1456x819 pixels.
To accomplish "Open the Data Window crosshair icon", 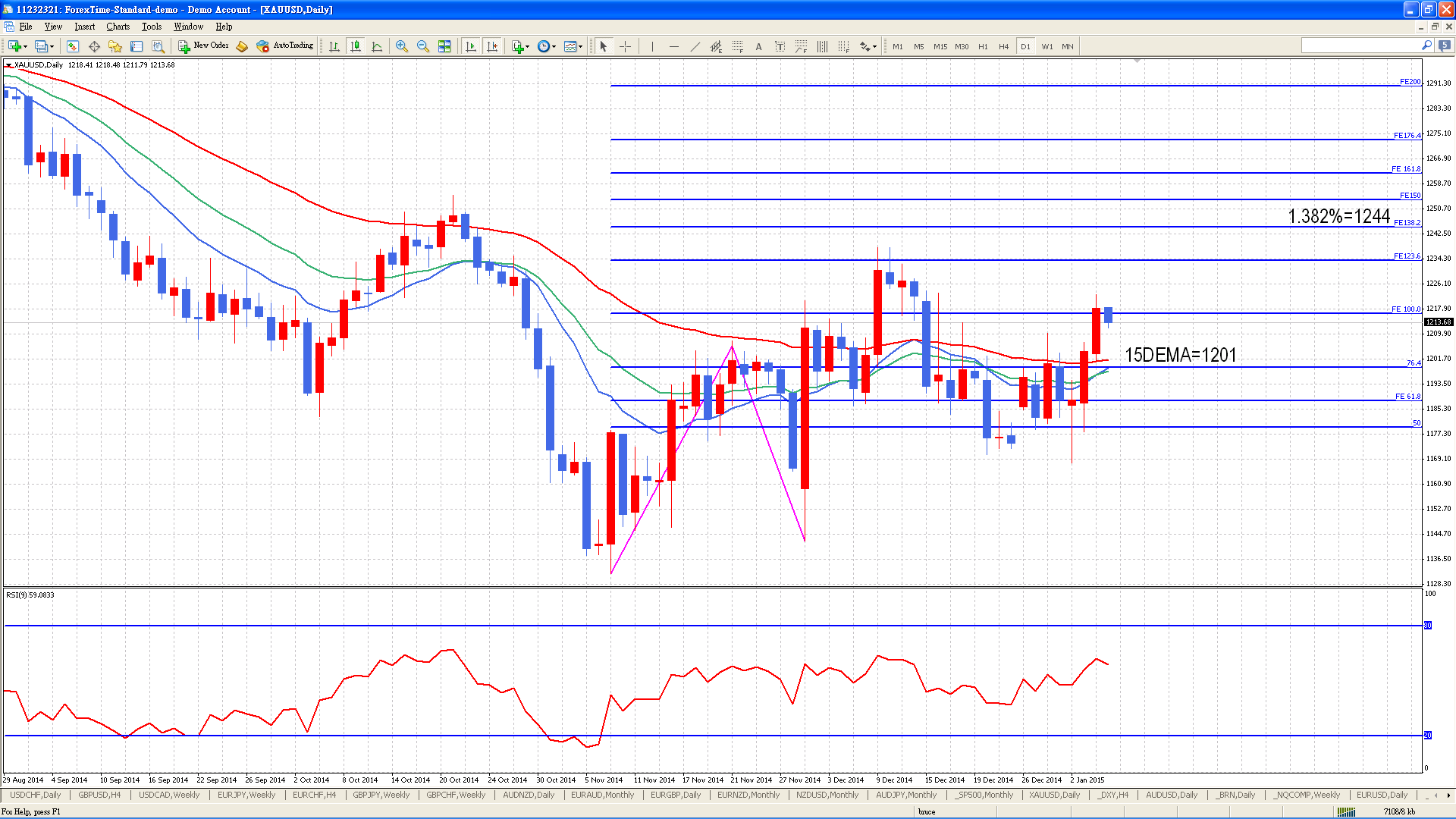I will click(94, 46).
